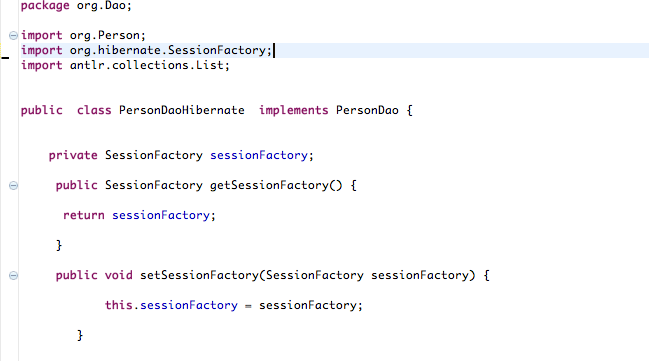Click the SessionFactory parameter type in setter

pyautogui.click(x=315, y=275)
